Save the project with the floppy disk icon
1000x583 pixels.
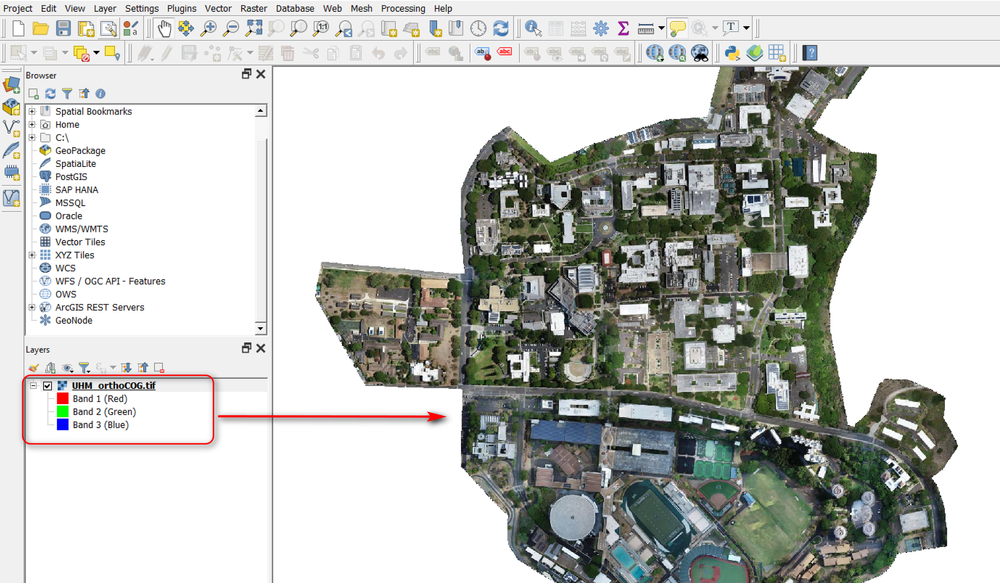click(63, 29)
